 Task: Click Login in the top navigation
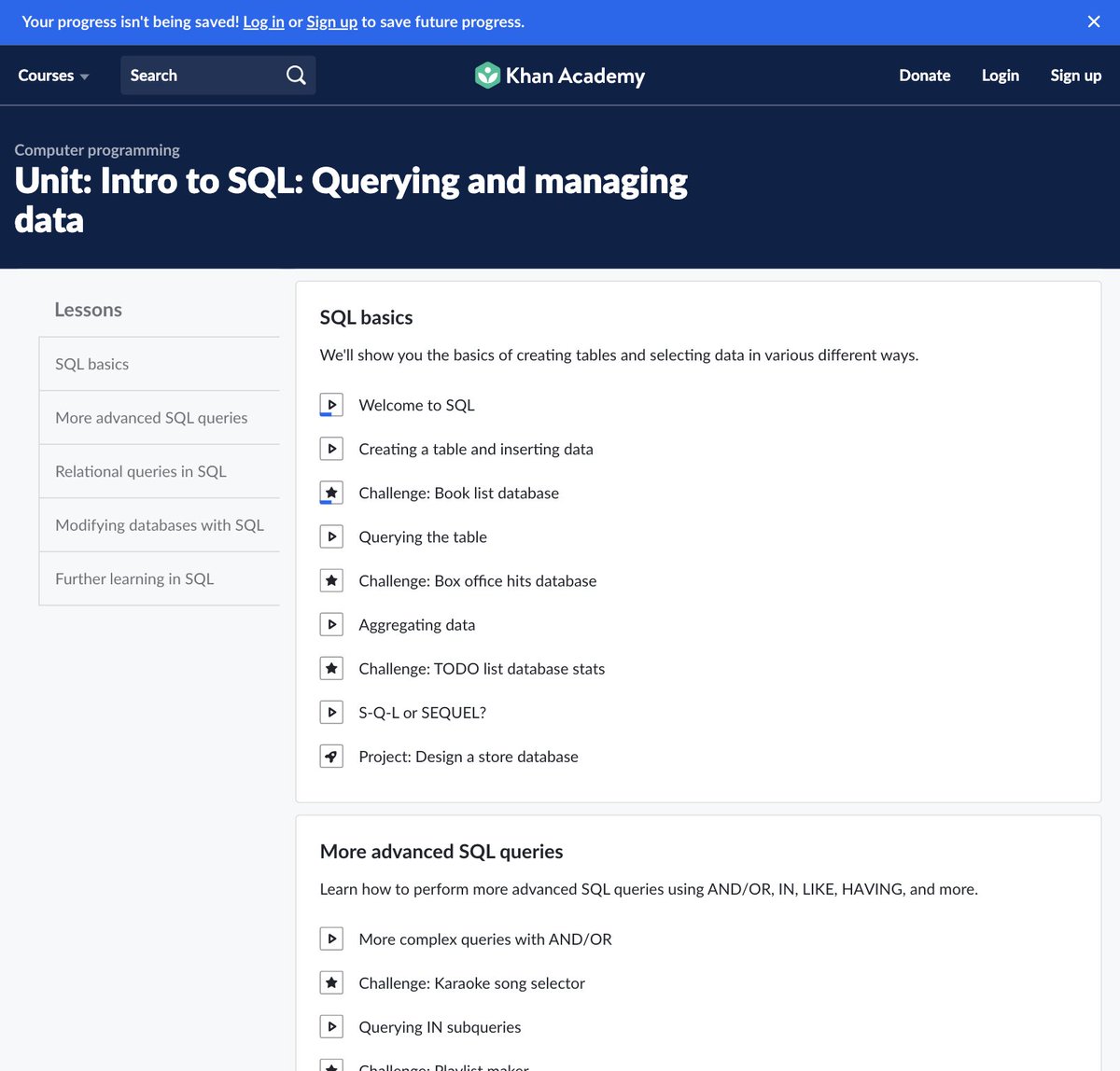coord(1001,76)
